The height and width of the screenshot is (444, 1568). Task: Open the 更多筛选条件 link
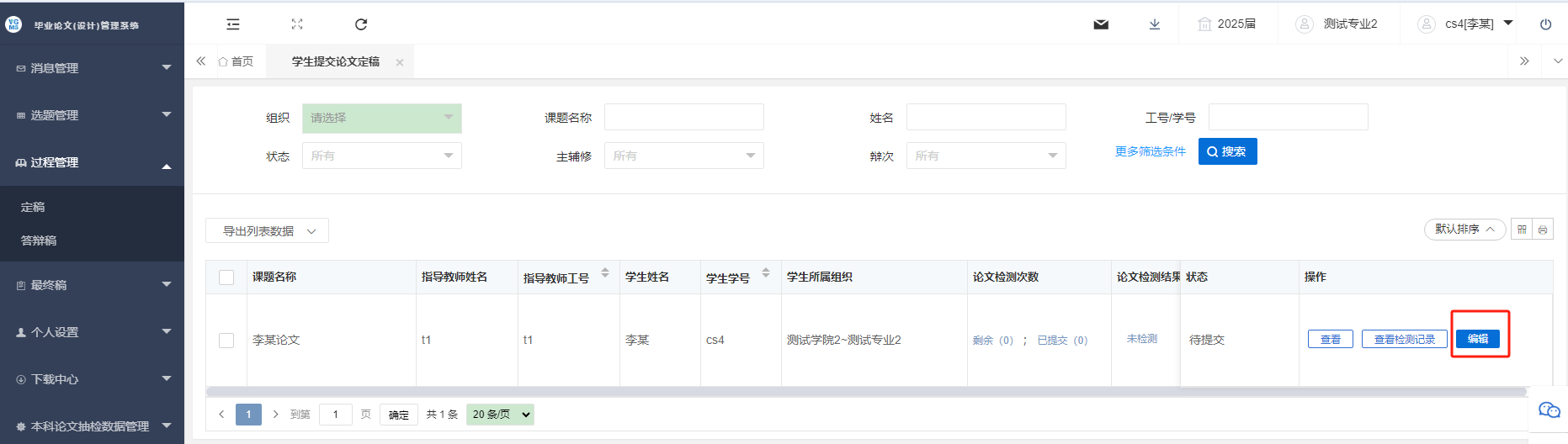[1150, 151]
